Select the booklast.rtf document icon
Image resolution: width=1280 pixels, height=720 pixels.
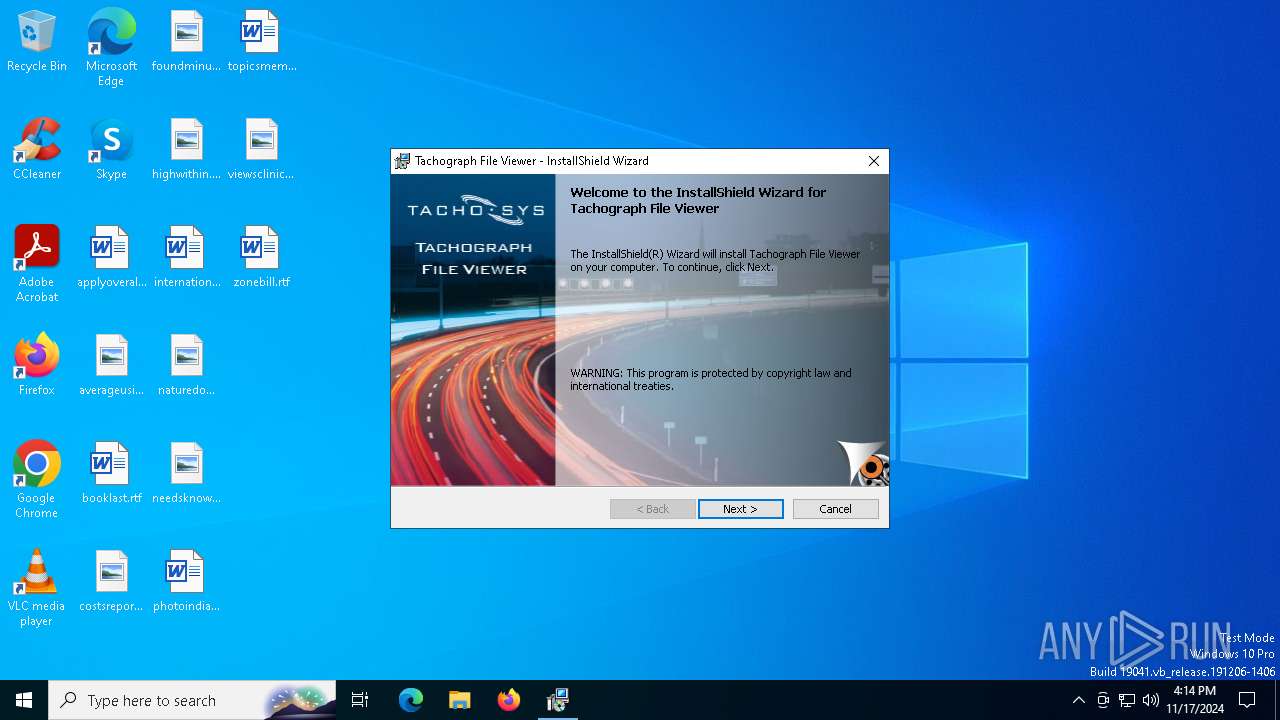coord(111,474)
